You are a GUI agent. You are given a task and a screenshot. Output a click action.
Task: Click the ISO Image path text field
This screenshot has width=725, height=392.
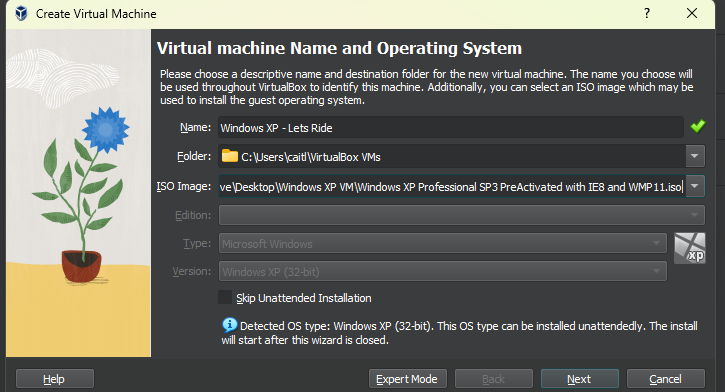(452, 186)
